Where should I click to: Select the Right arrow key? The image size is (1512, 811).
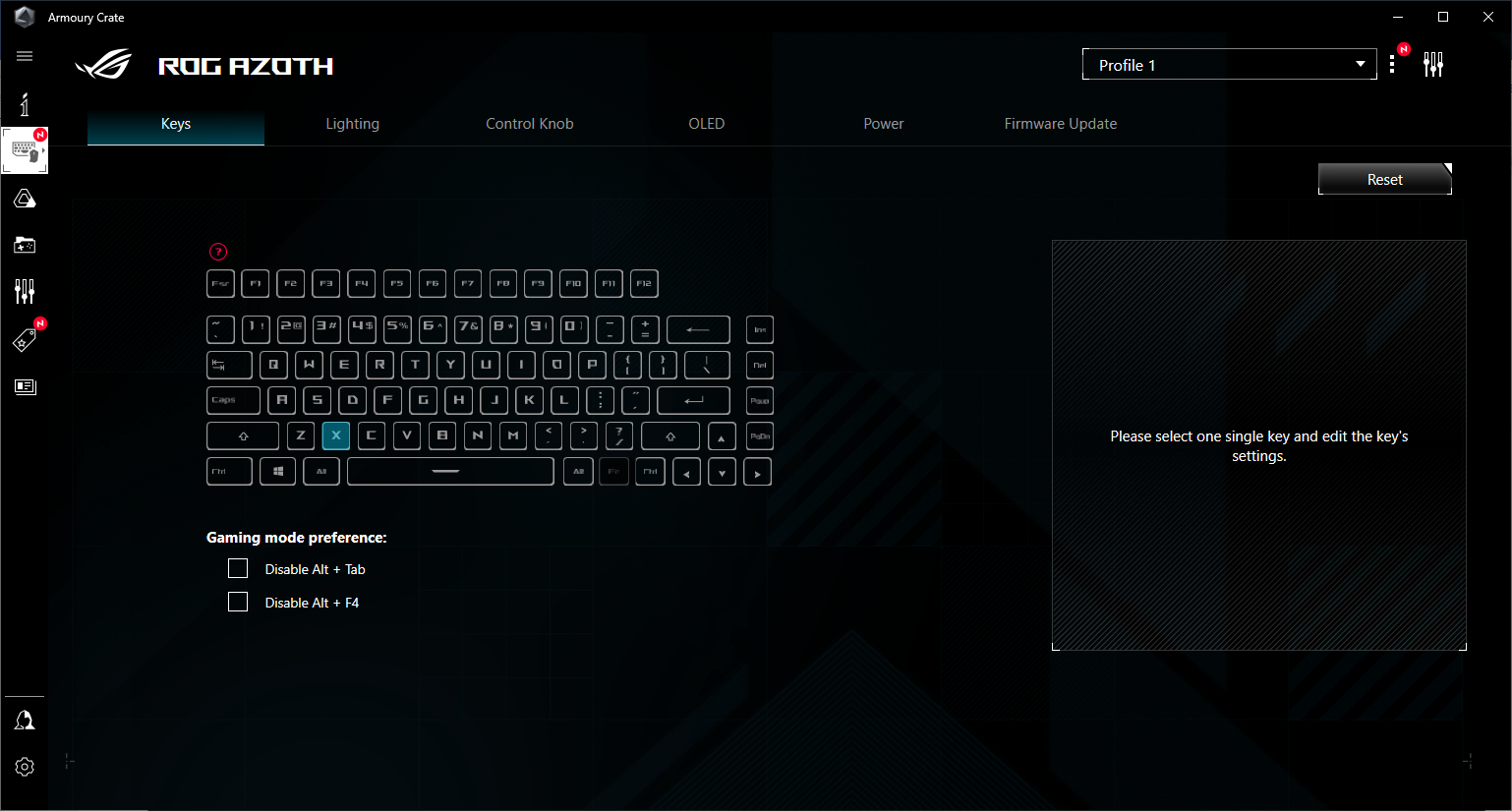click(757, 472)
